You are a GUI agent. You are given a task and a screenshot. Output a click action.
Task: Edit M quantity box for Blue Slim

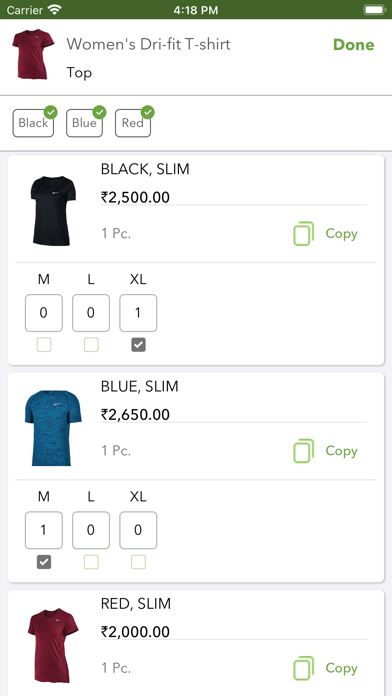tap(44, 530)
